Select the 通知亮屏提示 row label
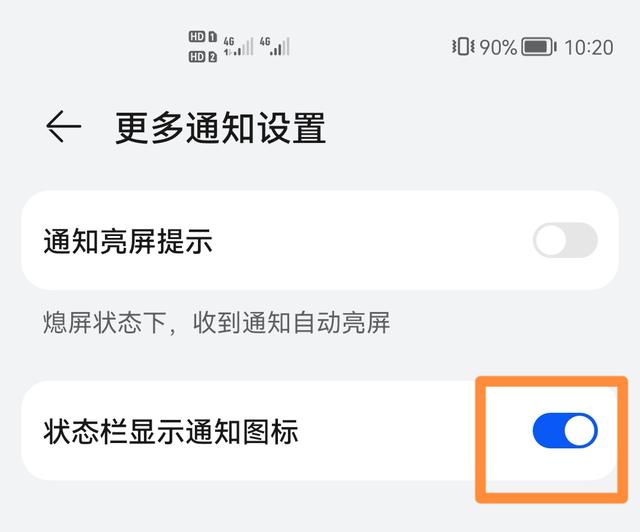Image resolution: width=640 pixels, height=532 pixels. click(x=128, y=241)
